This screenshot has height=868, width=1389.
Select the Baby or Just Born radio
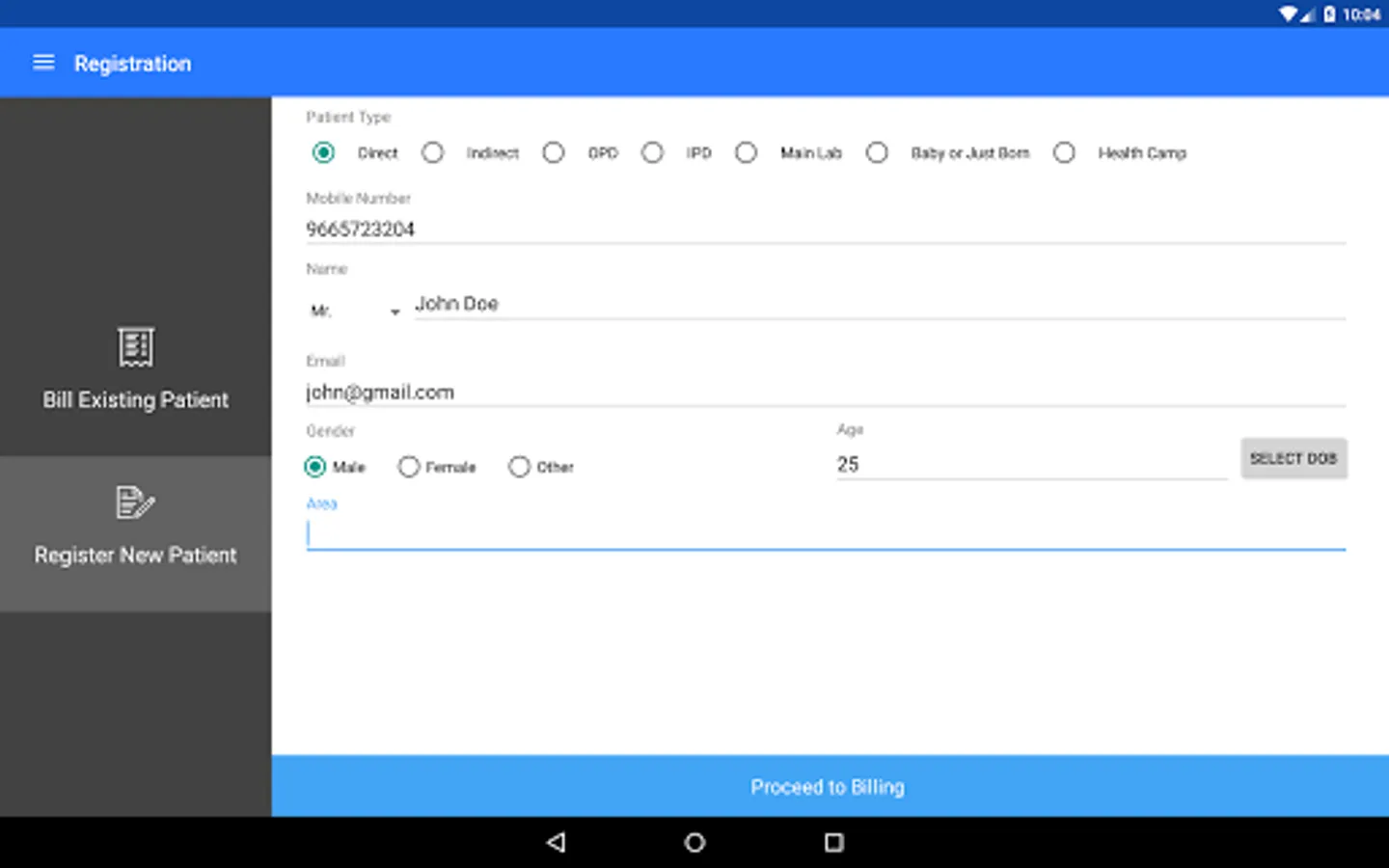pyautogui.click(x=877, y=152)
